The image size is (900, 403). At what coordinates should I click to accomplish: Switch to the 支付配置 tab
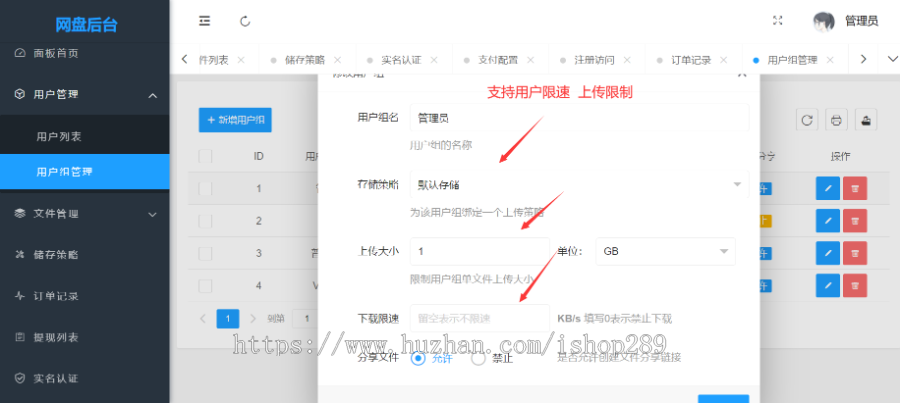pos(498,60)
